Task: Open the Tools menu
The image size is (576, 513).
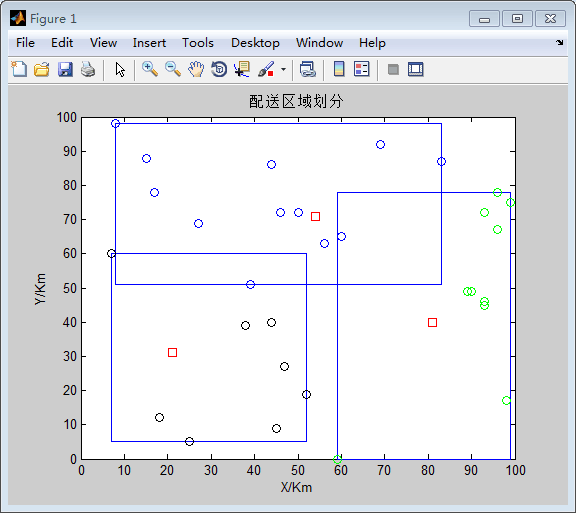Action: 198,43
